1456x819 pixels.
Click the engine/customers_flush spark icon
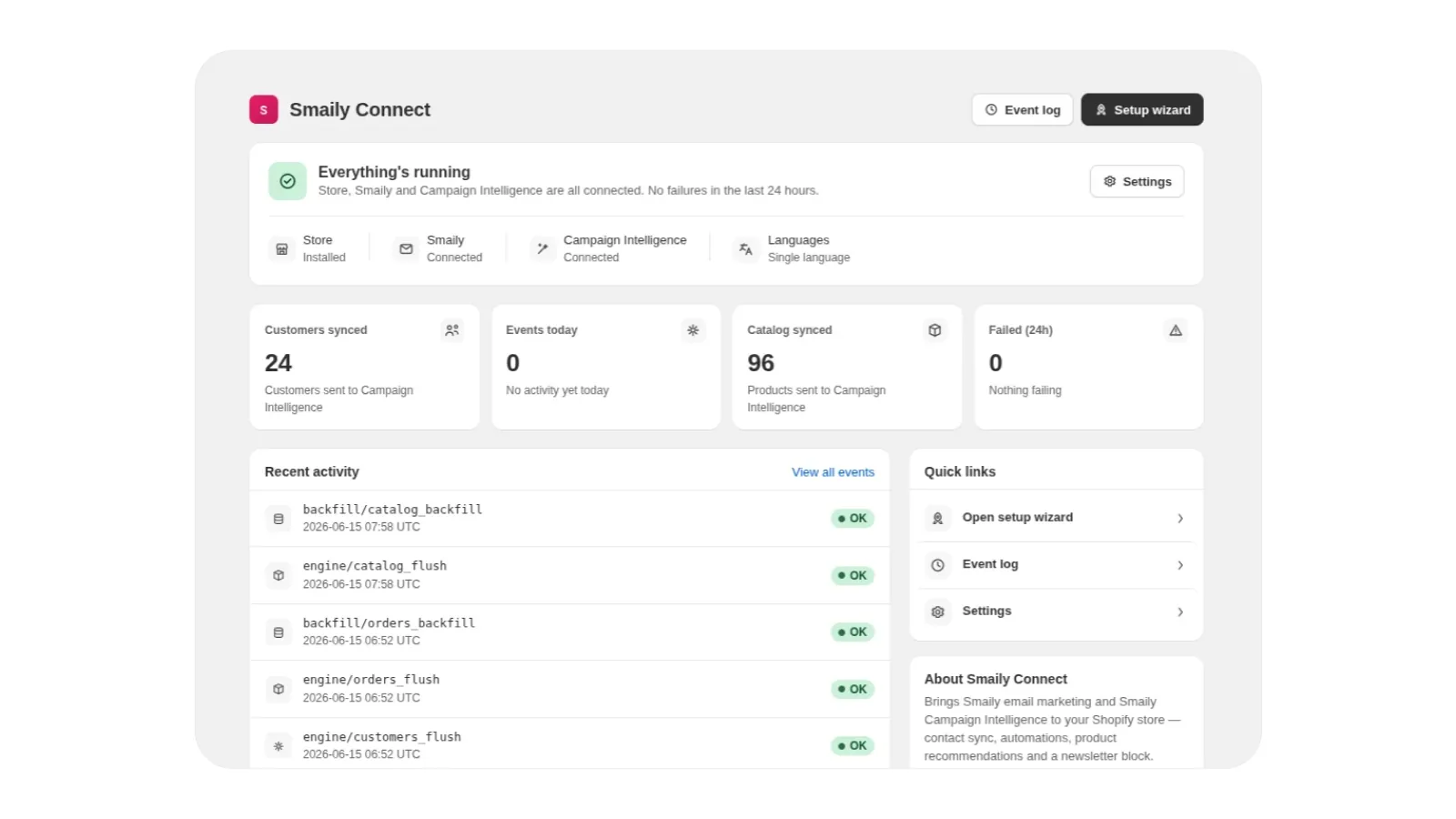(278, 746)
